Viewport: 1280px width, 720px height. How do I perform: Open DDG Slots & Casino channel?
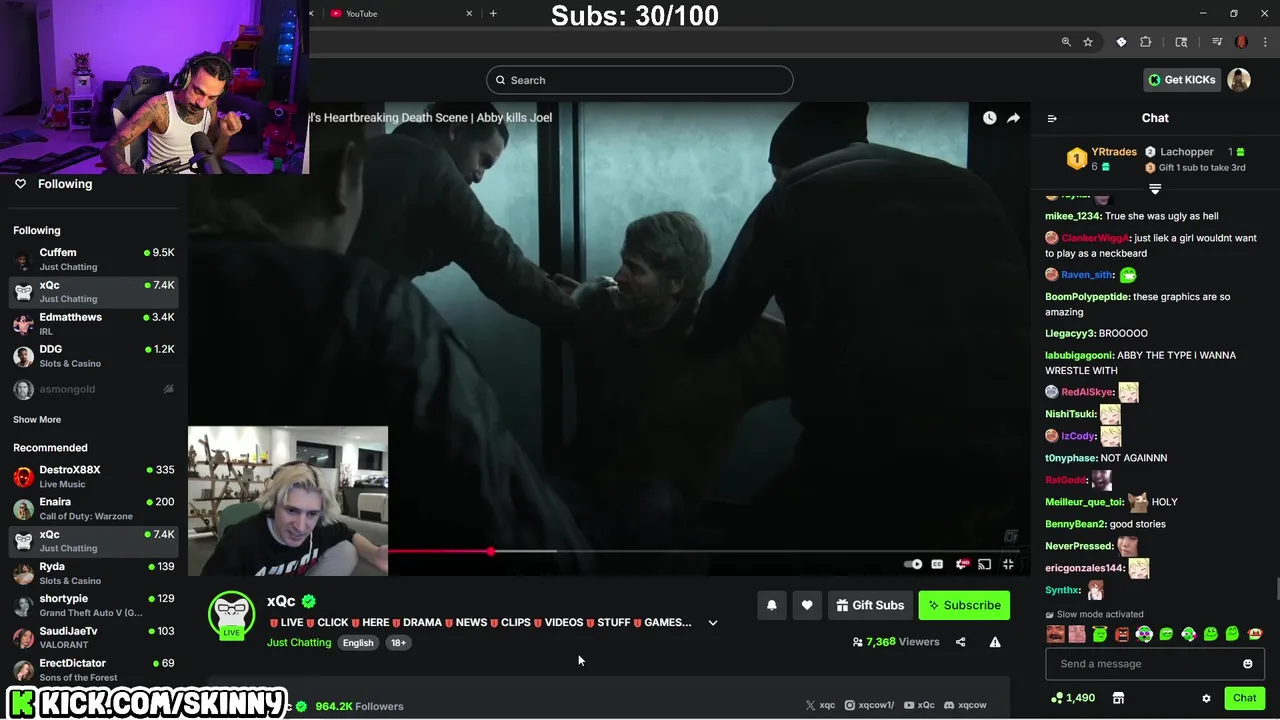94,356
